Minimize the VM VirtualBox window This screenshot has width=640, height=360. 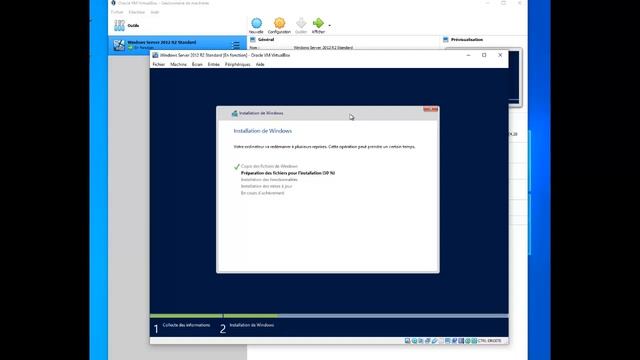[x=468, y=55]
